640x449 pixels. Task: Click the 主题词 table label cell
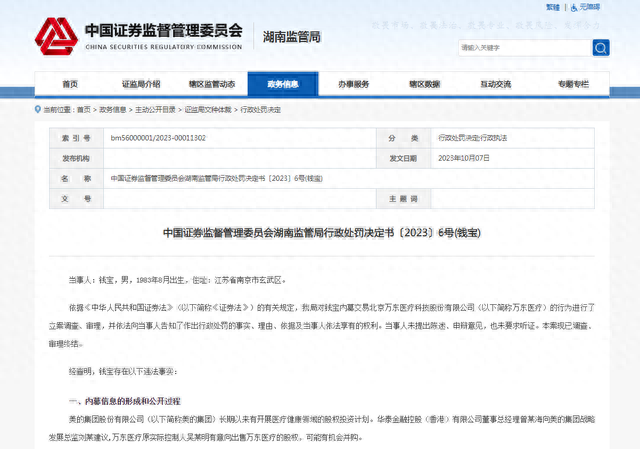click(x=403, y=199)
